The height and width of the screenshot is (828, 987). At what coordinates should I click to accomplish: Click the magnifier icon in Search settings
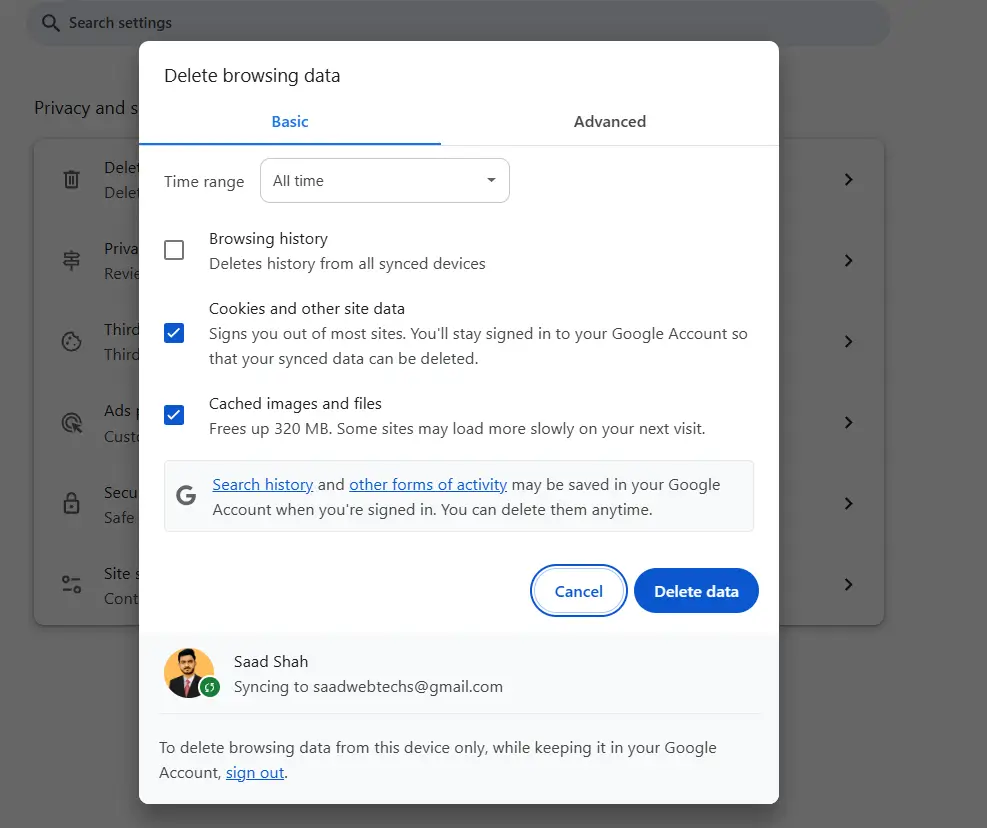51,22
